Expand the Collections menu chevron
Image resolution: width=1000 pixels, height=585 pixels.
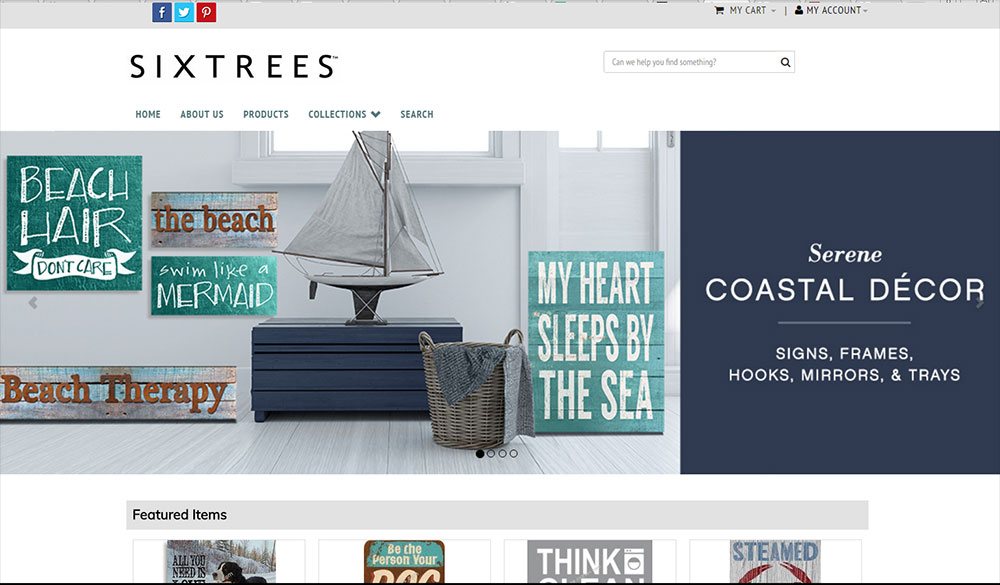click(x=376, y=114)
